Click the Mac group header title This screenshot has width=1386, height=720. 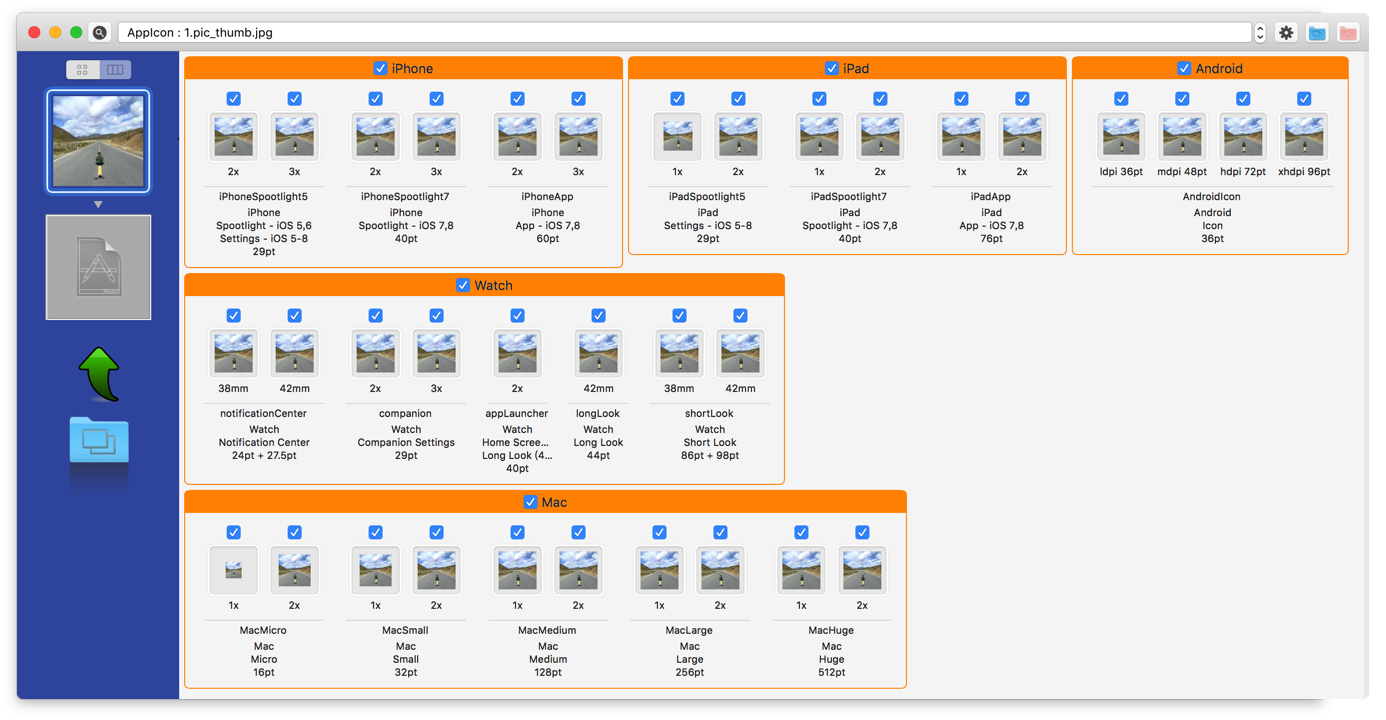pos(554,502)
